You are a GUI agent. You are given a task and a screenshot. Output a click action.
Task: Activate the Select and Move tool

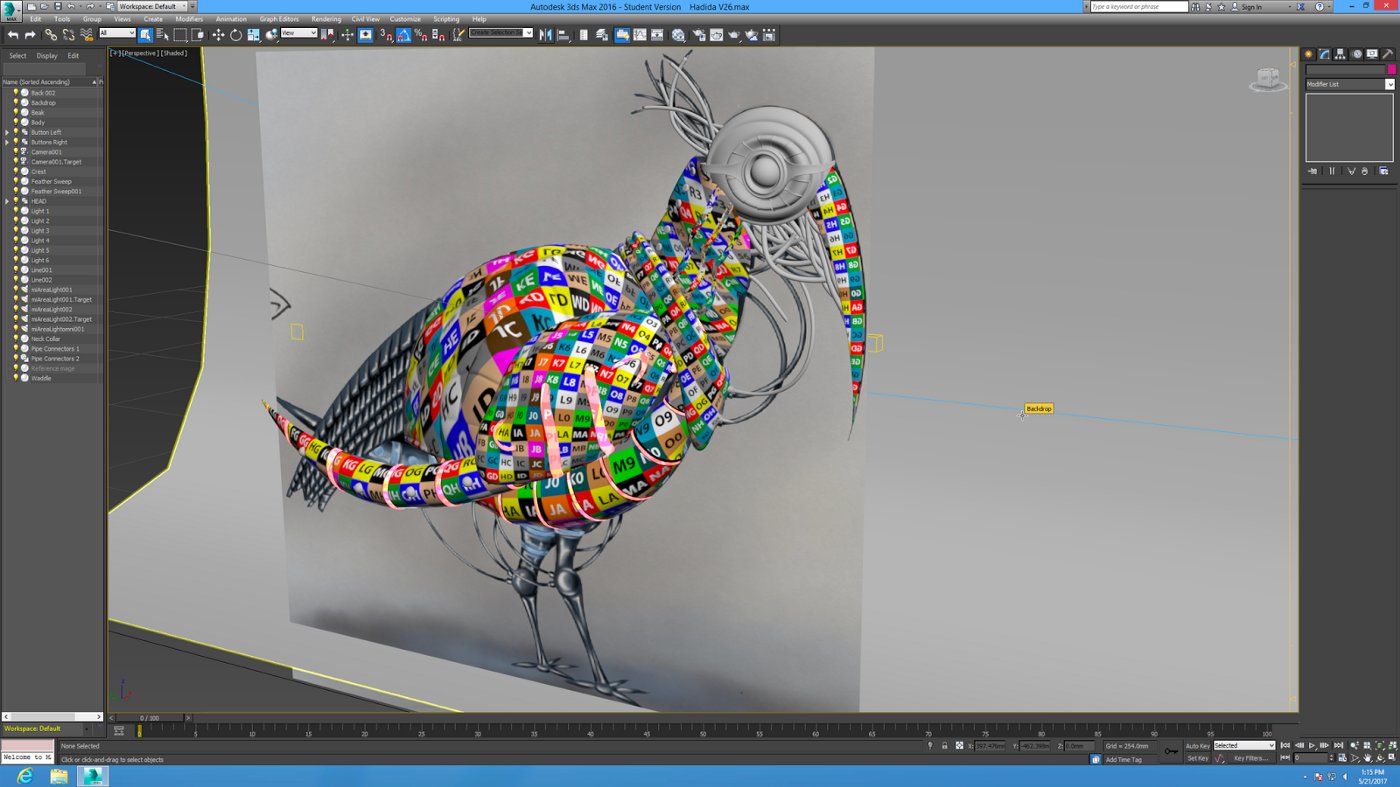(x=218, y=35)
